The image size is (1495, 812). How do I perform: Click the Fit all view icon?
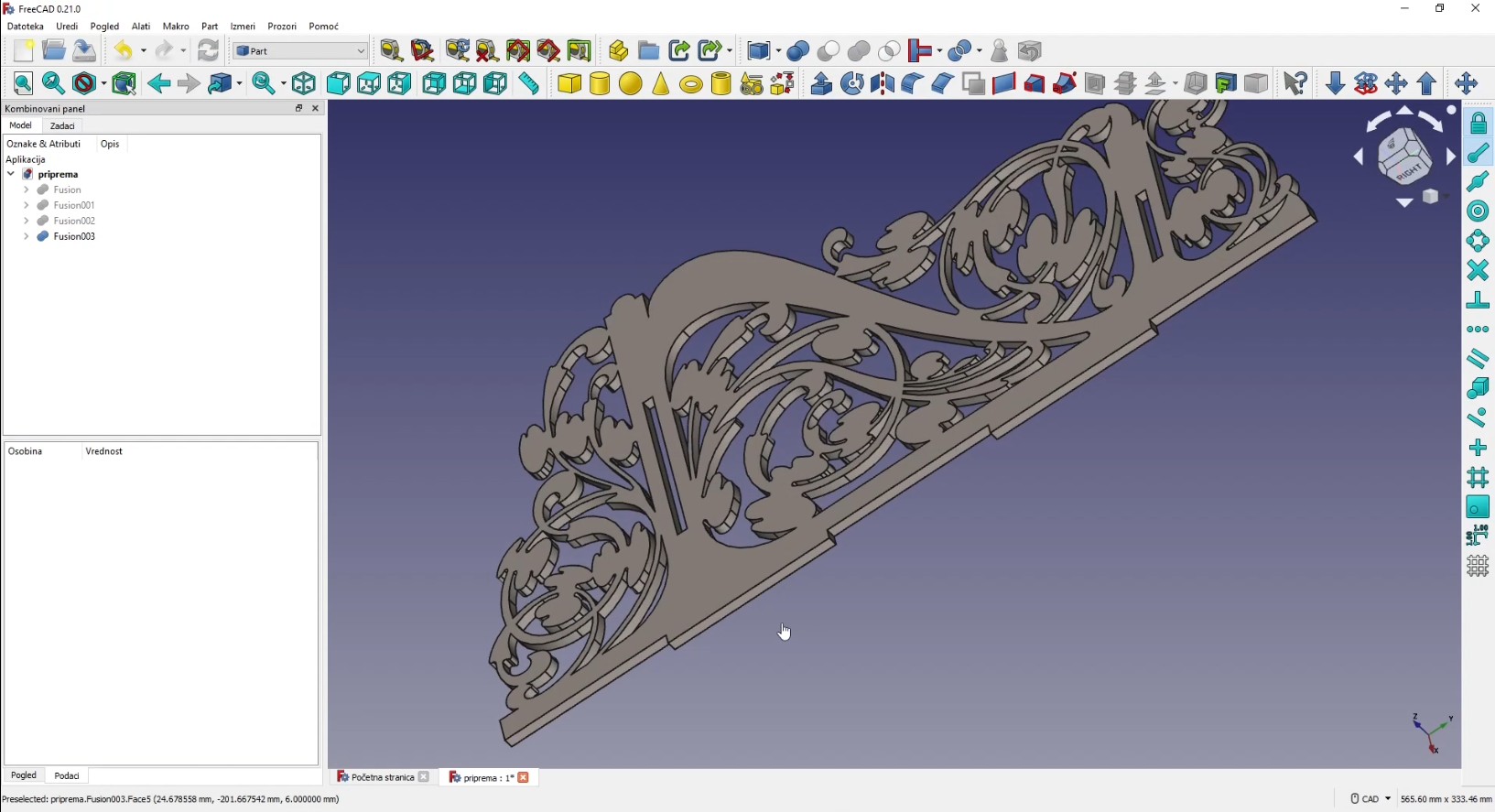(x=23, y=83)
